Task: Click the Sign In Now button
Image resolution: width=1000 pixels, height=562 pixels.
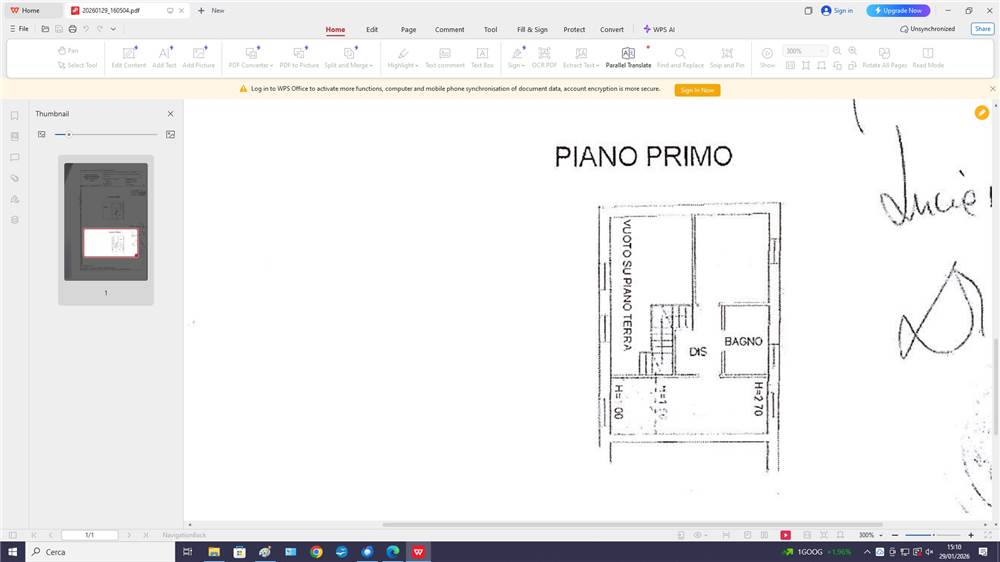Action: point(697,90)
